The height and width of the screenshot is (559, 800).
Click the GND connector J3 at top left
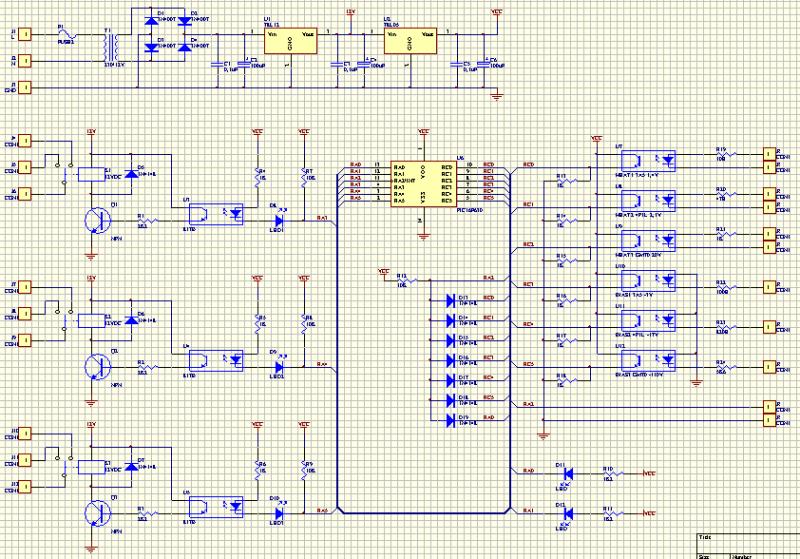(x=26, y=87)
